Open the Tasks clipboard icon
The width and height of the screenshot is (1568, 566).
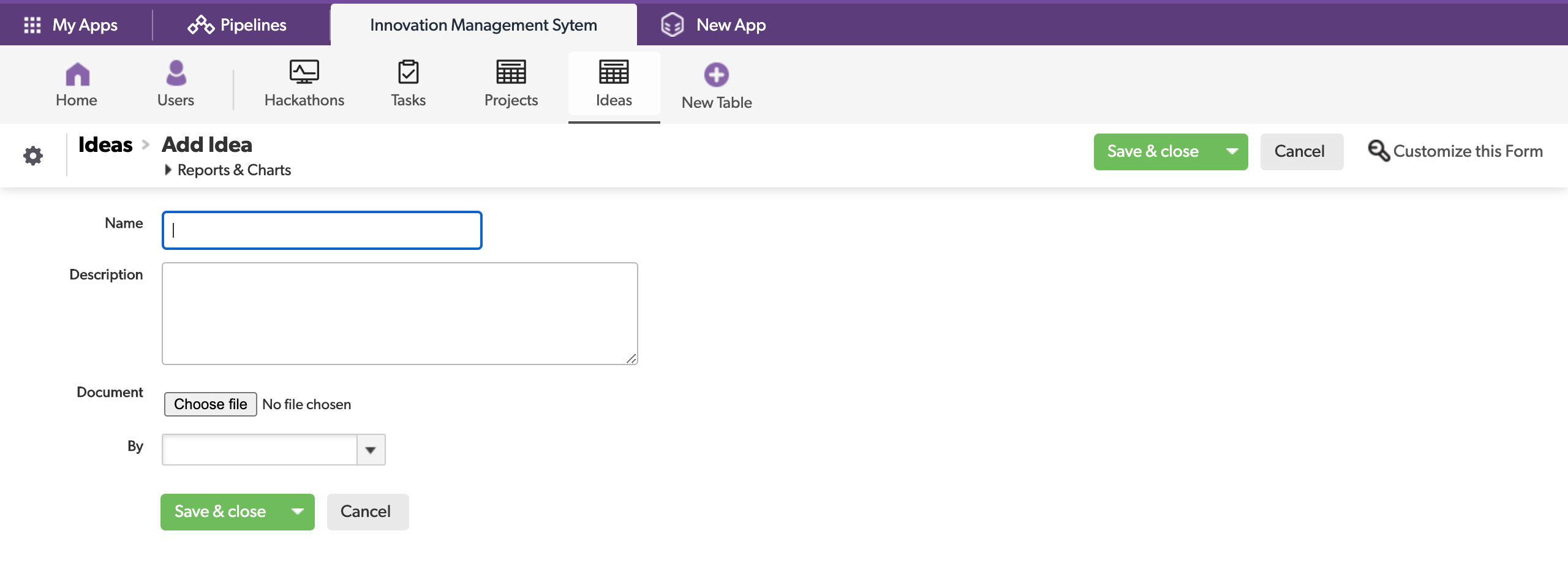[x=409, y=72]
